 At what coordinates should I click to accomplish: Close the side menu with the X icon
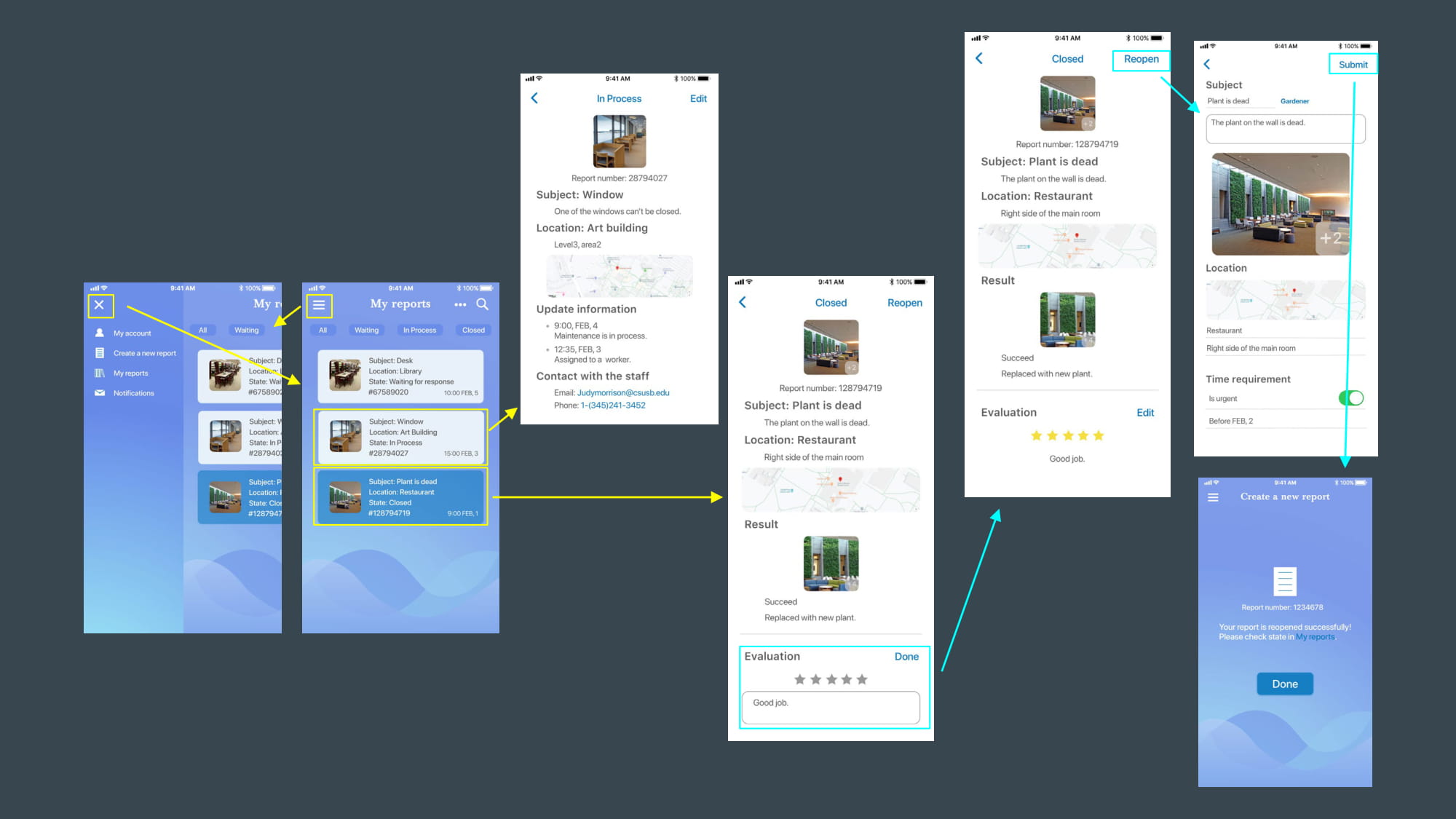tap(100, 305)
